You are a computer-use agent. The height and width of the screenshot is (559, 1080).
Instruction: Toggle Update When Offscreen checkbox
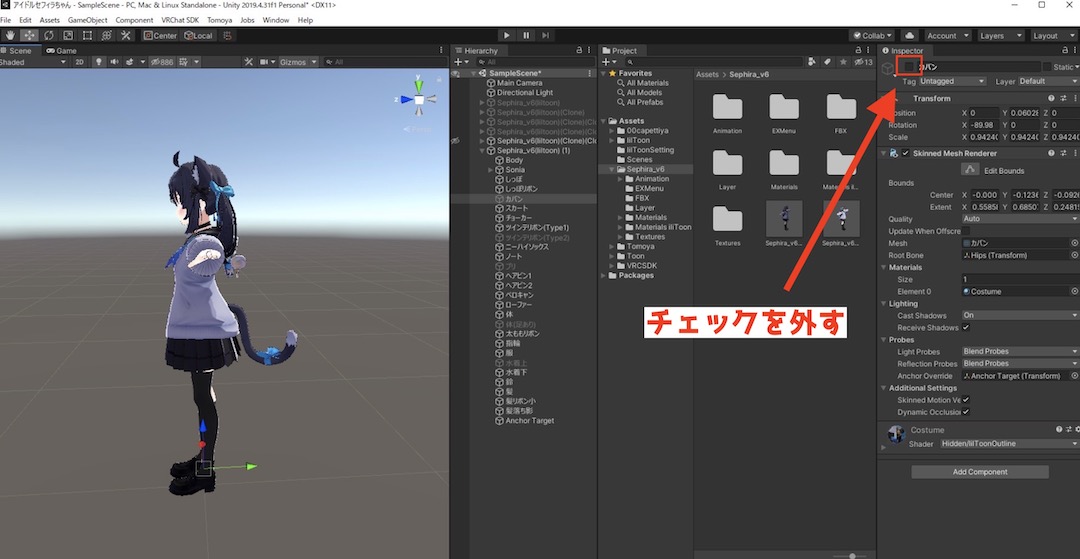pyautogui.click(x=966, y=231)
